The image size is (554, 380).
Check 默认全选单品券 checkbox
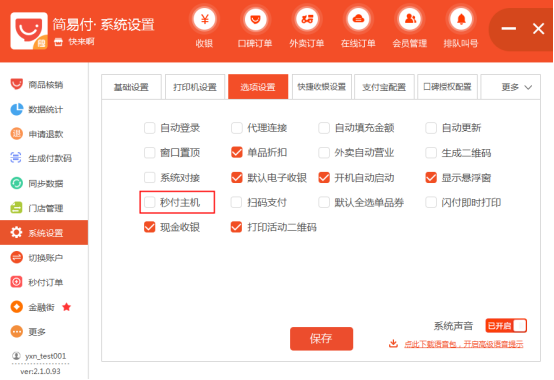pyautogui.click(x=324, y=202)
